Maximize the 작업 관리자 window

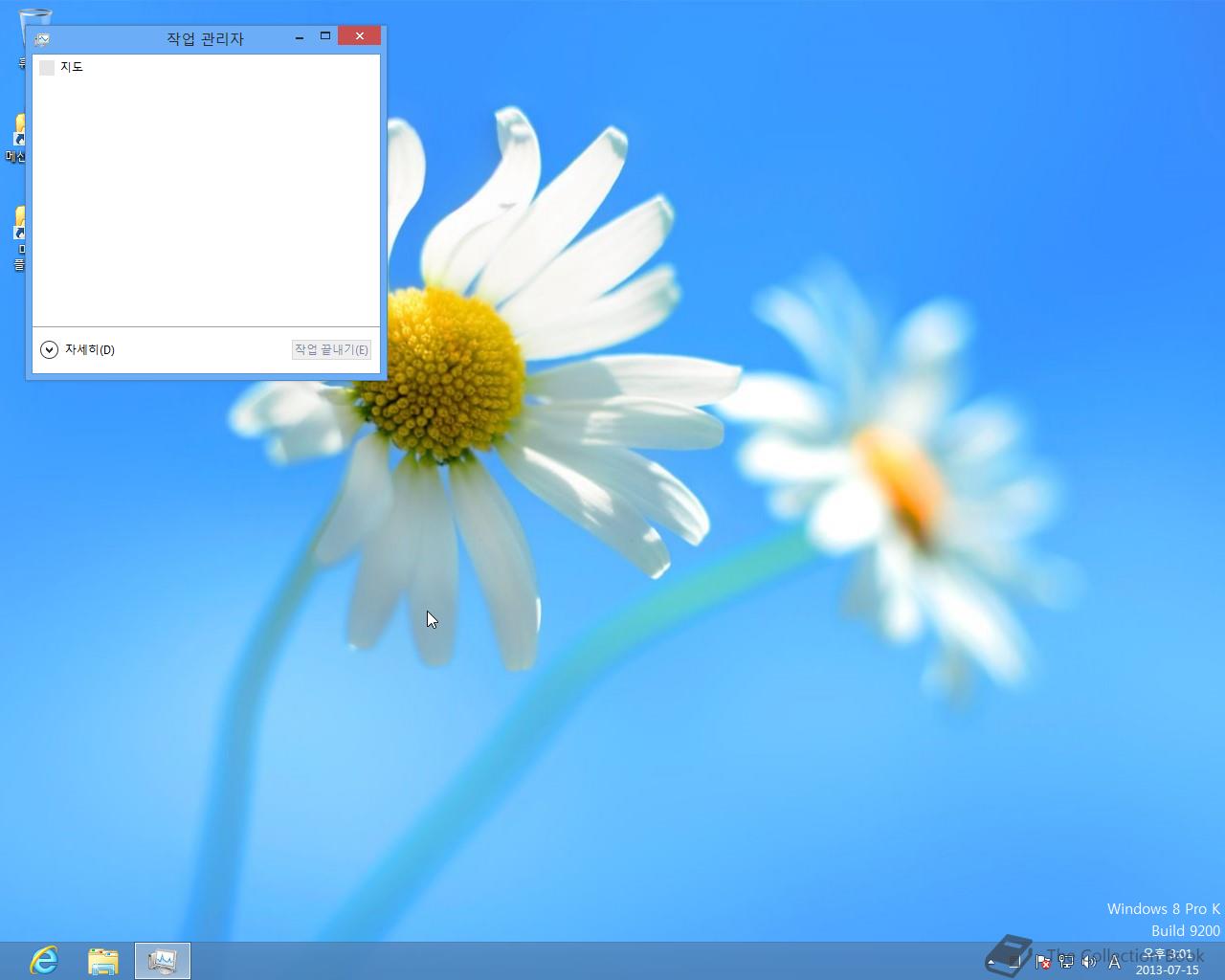325,36
